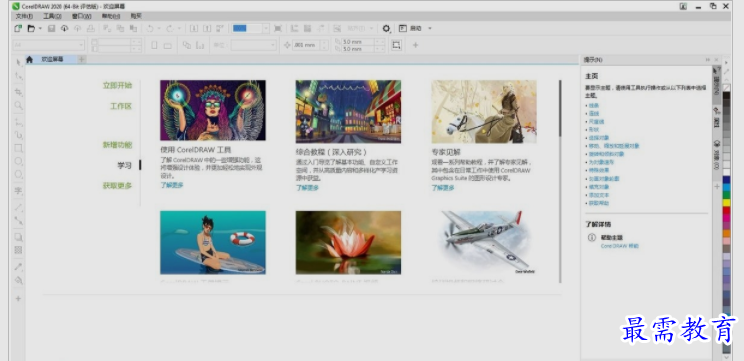744x361 pixels.
Task: Go to 工作区 section
Action: tap(121, 106)
